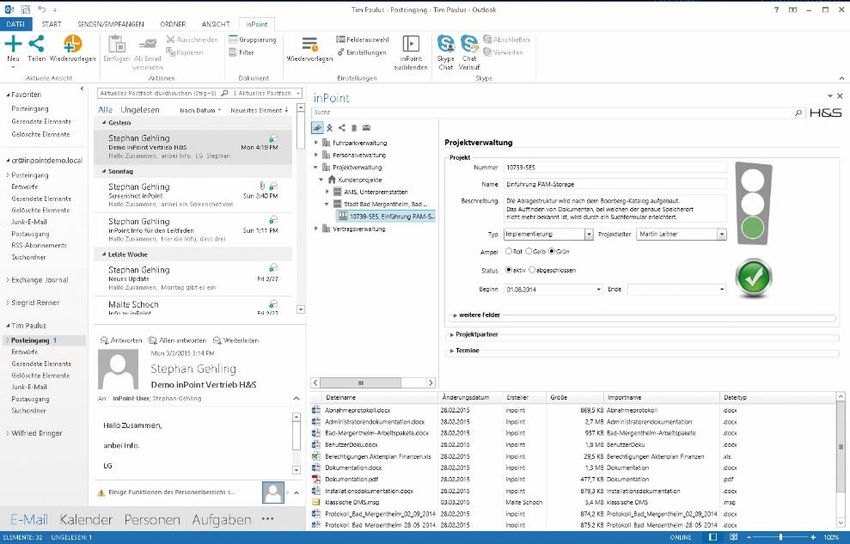This screenshot has width=850, height=544.
Task: Click the zoom slider in status bar
Action: click(780, 537)
